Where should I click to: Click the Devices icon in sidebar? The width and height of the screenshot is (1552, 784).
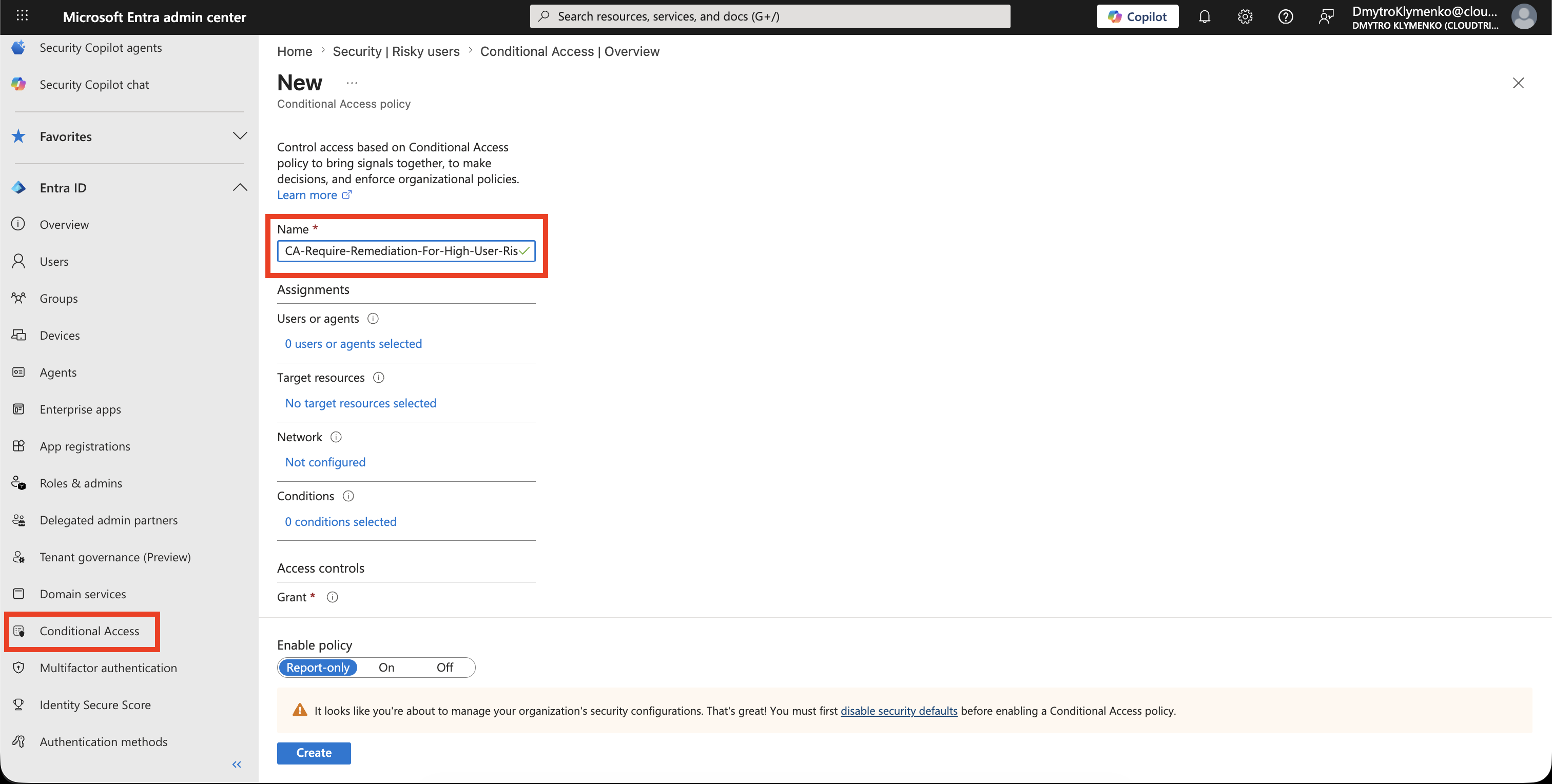point(18,335)
